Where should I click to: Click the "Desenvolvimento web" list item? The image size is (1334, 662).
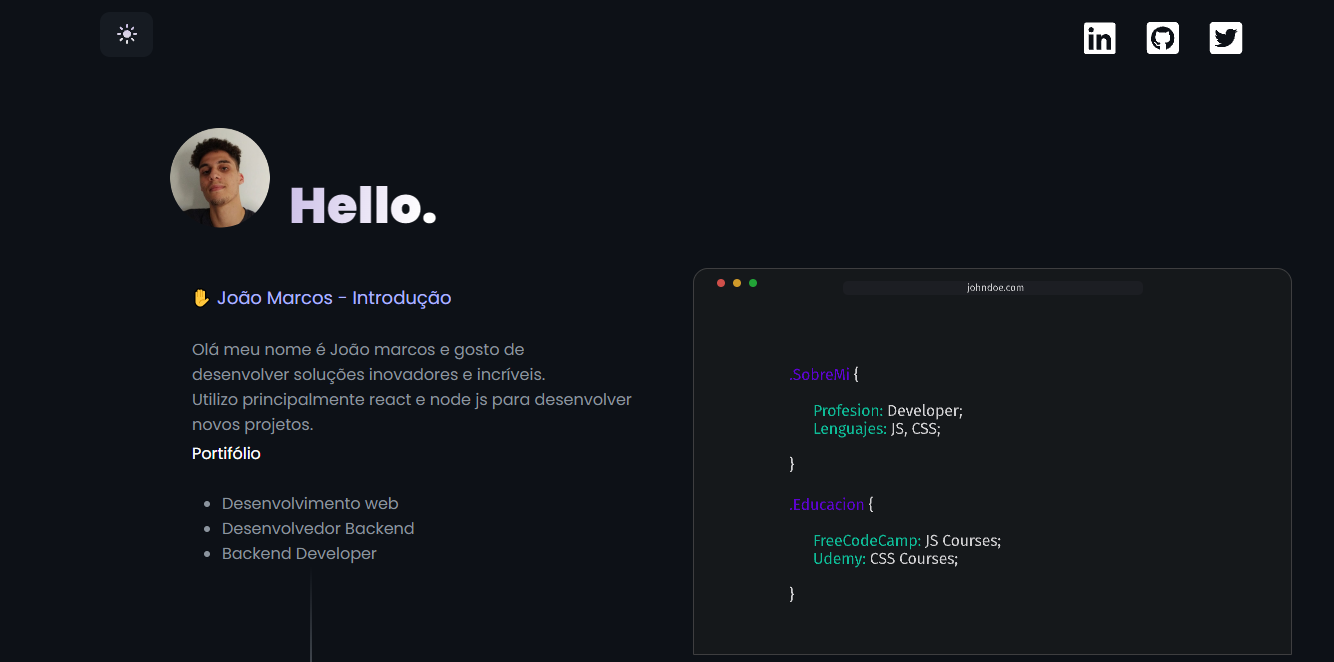(309, 503)
